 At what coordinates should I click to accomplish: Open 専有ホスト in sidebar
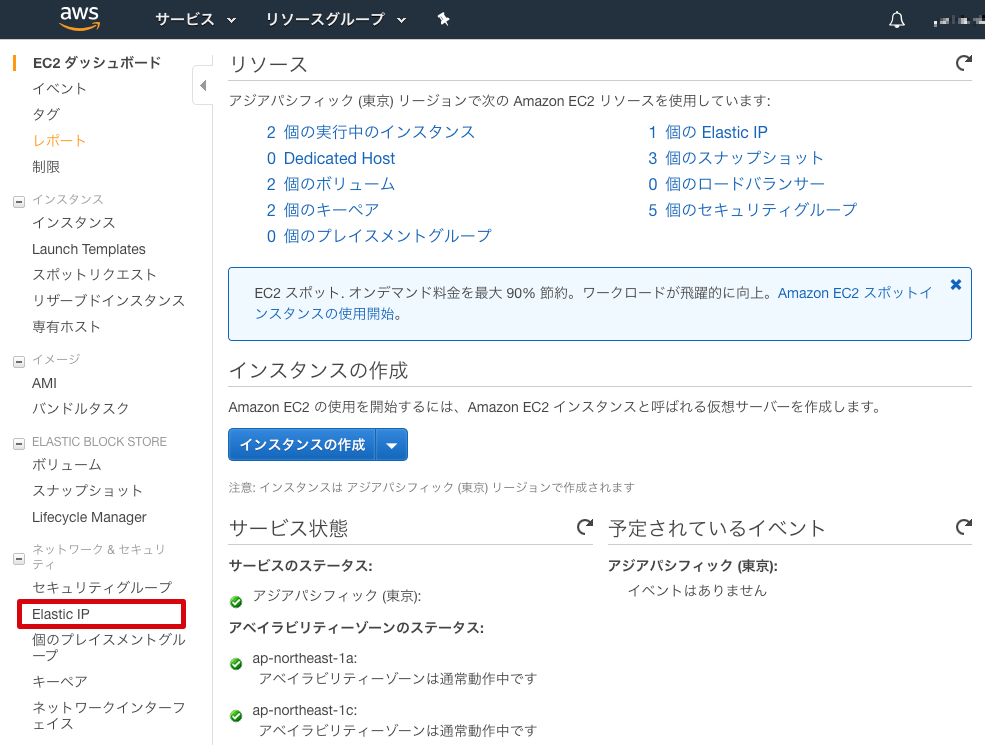pos(66,327)
